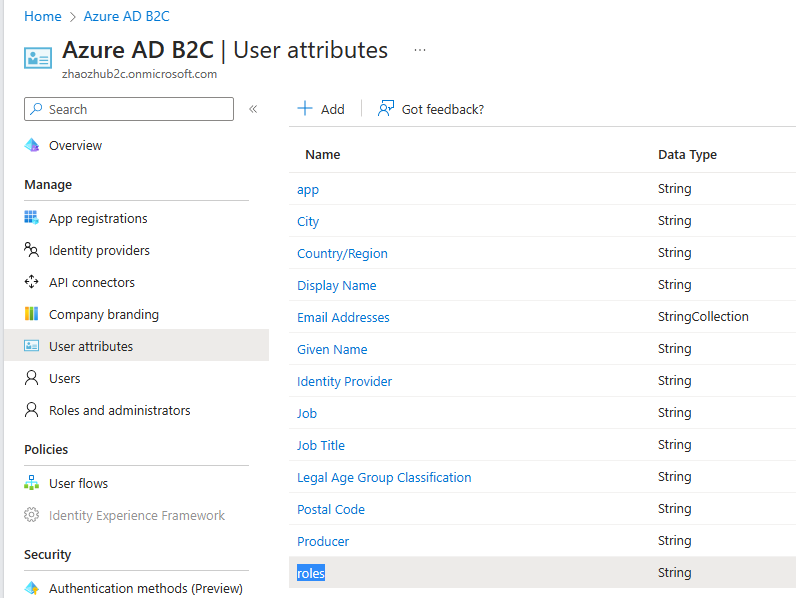This screenshot has height=598, width=796.
Task: Click String type in app row
Action: point(674,189)
